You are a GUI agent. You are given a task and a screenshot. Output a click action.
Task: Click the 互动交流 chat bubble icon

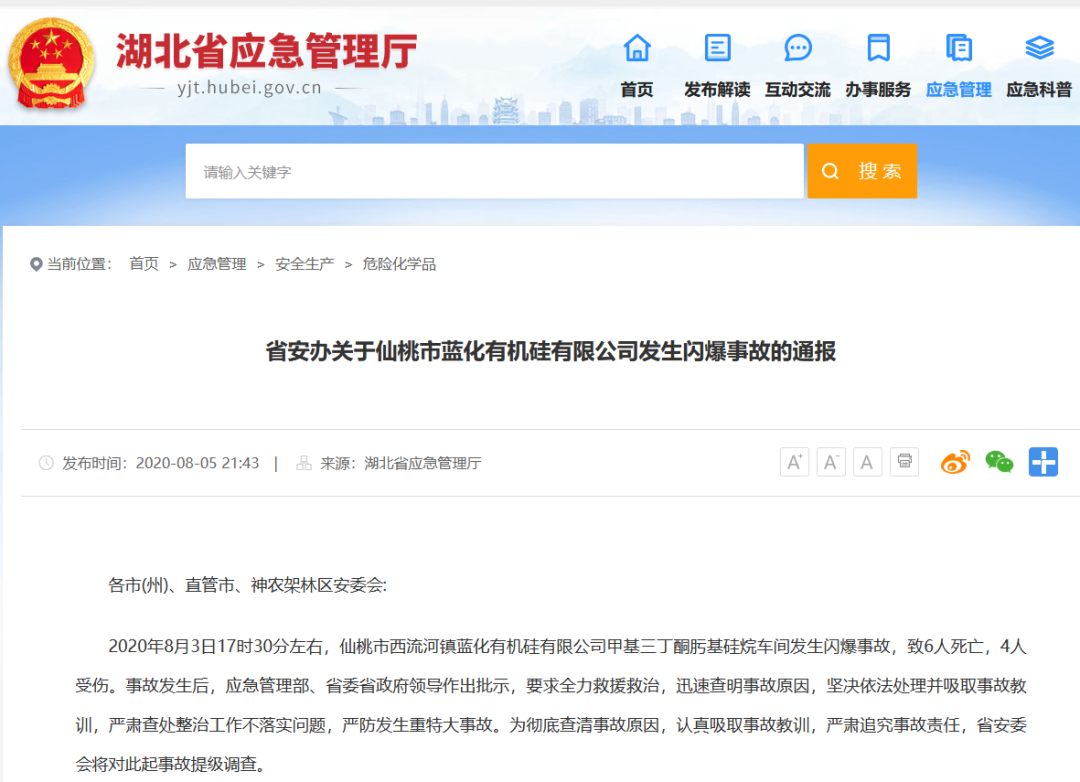tap(798, 47)
